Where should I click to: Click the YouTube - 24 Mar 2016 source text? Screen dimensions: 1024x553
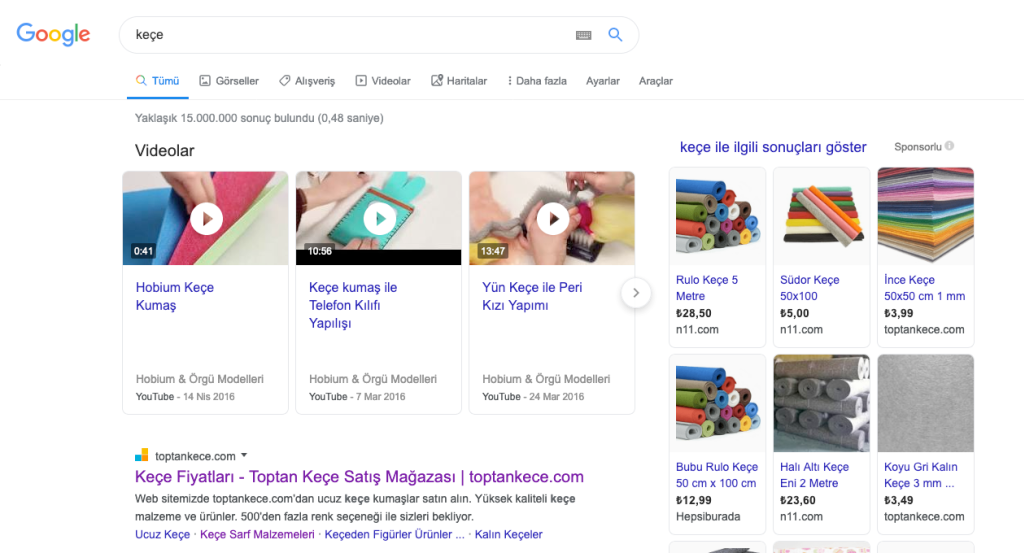pos(533,396)
